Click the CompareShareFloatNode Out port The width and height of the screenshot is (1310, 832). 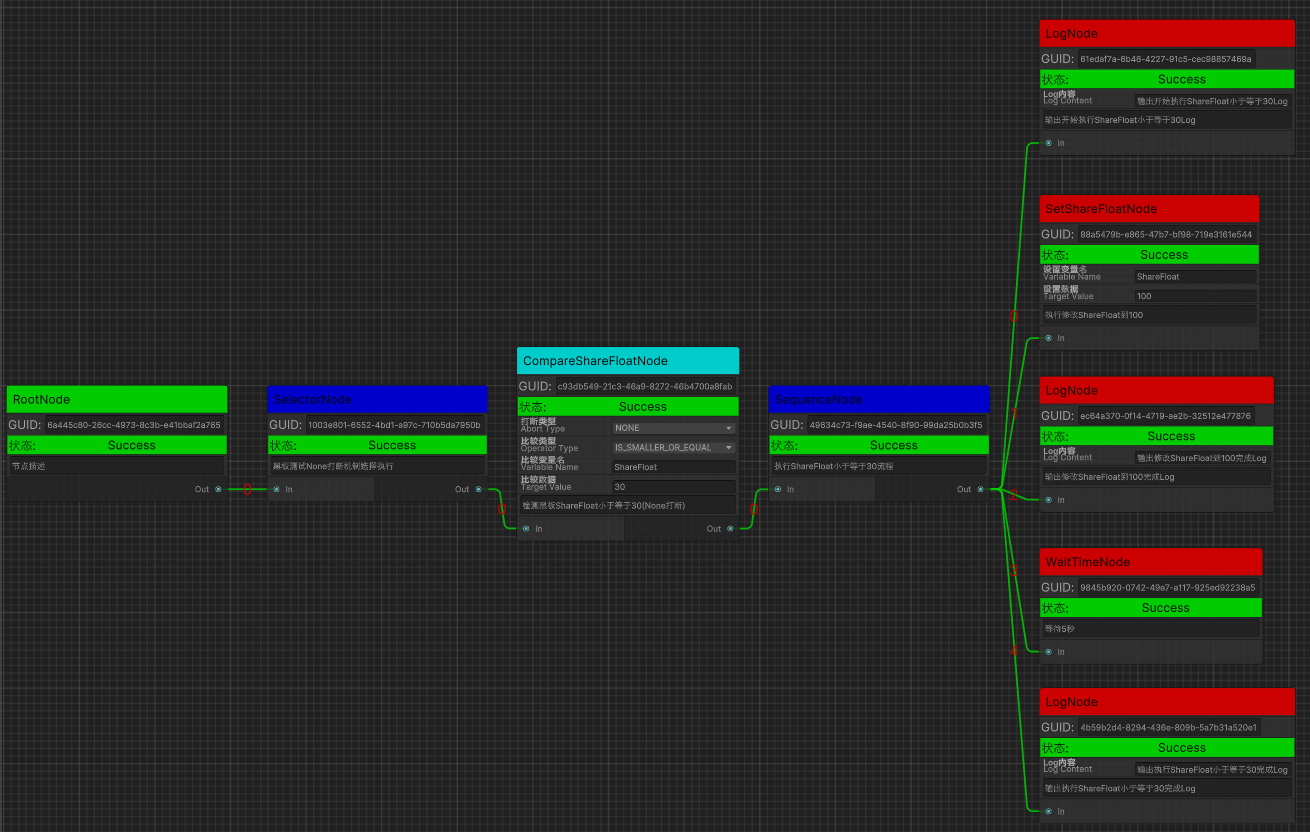pyautogui.click(x=730, y=528)
